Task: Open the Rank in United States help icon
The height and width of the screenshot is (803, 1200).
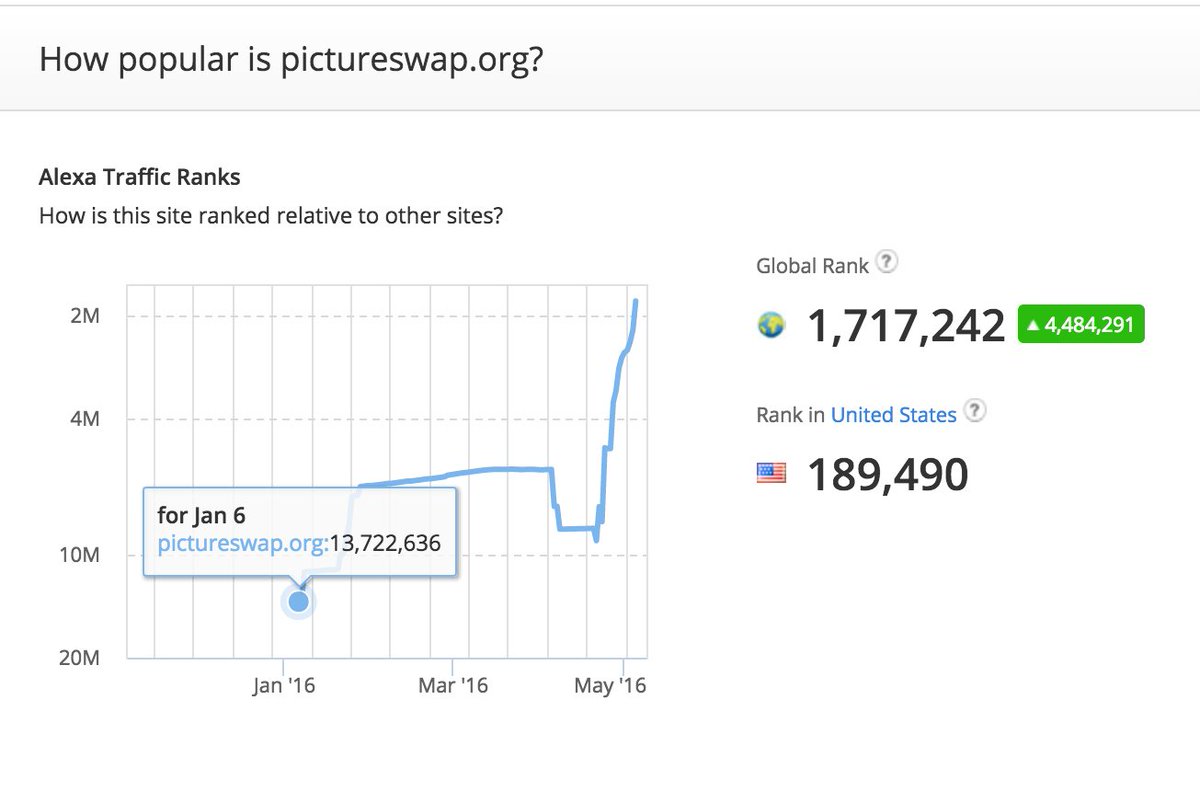Action: point(975,411)
